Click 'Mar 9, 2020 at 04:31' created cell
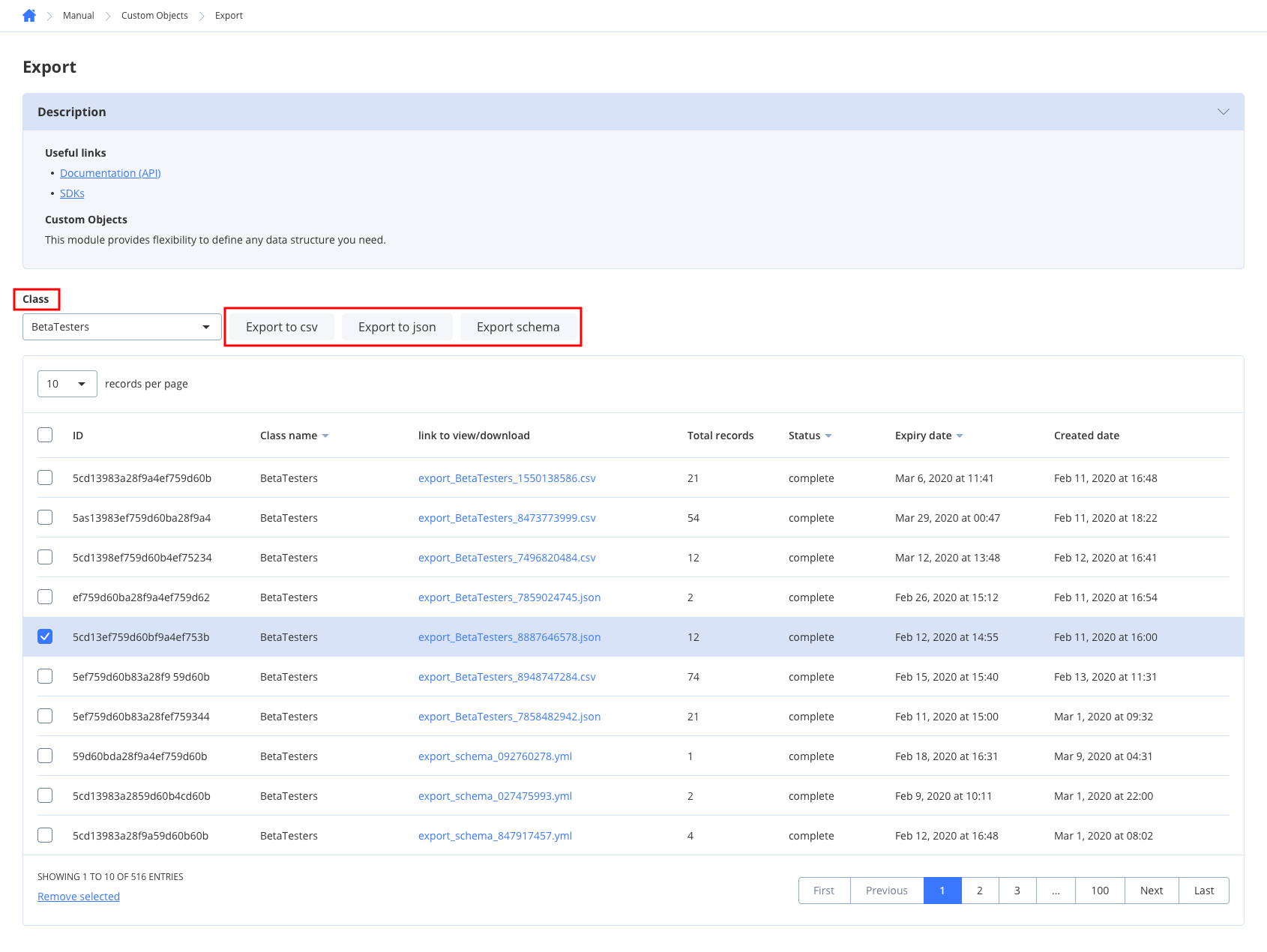This screenshot has height=952, width=1267. (1104, 756)
